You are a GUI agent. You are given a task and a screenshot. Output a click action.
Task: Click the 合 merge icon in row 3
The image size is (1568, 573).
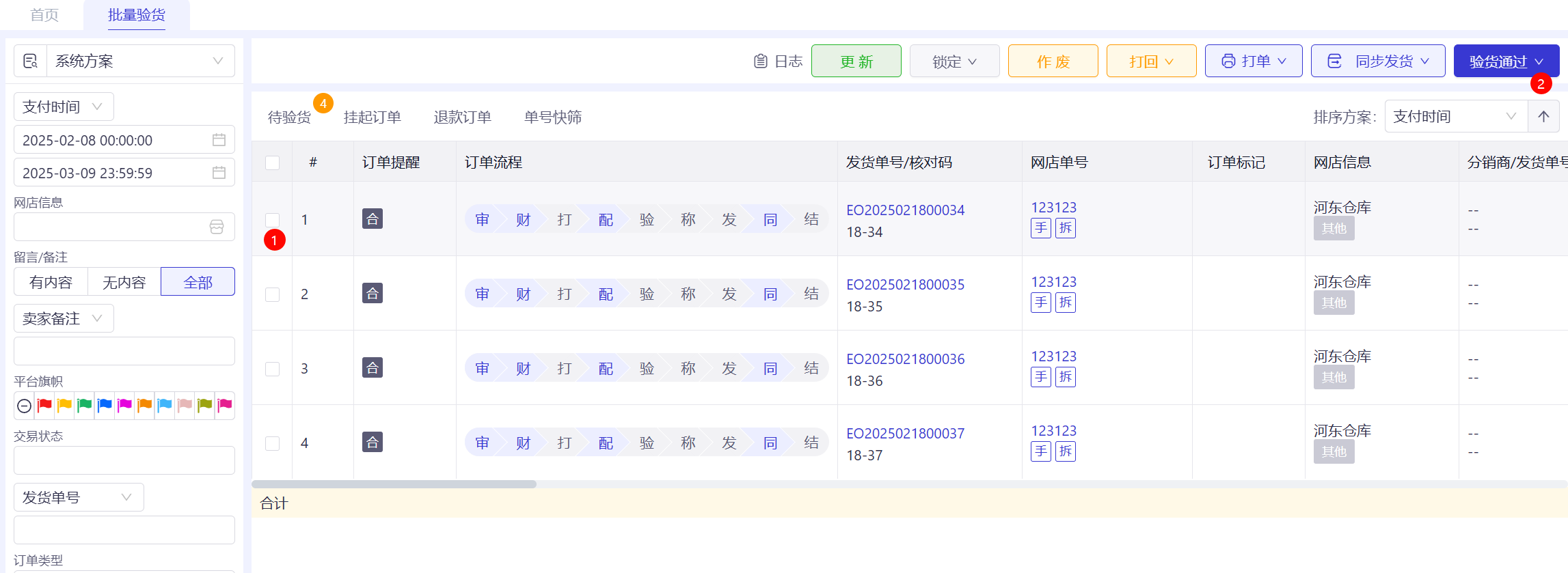[x=373, y=368]
